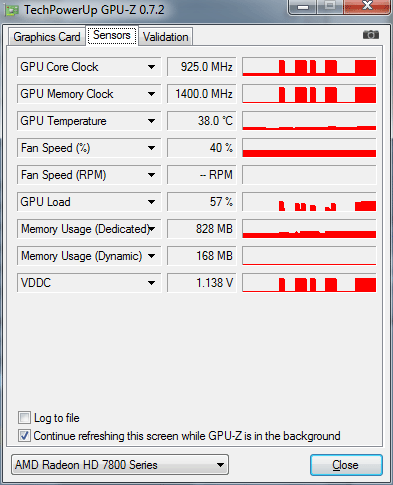Click the GPU-Z app icon in title bar
The height and width of the screenshot is (485, 393).
(12, 11)
